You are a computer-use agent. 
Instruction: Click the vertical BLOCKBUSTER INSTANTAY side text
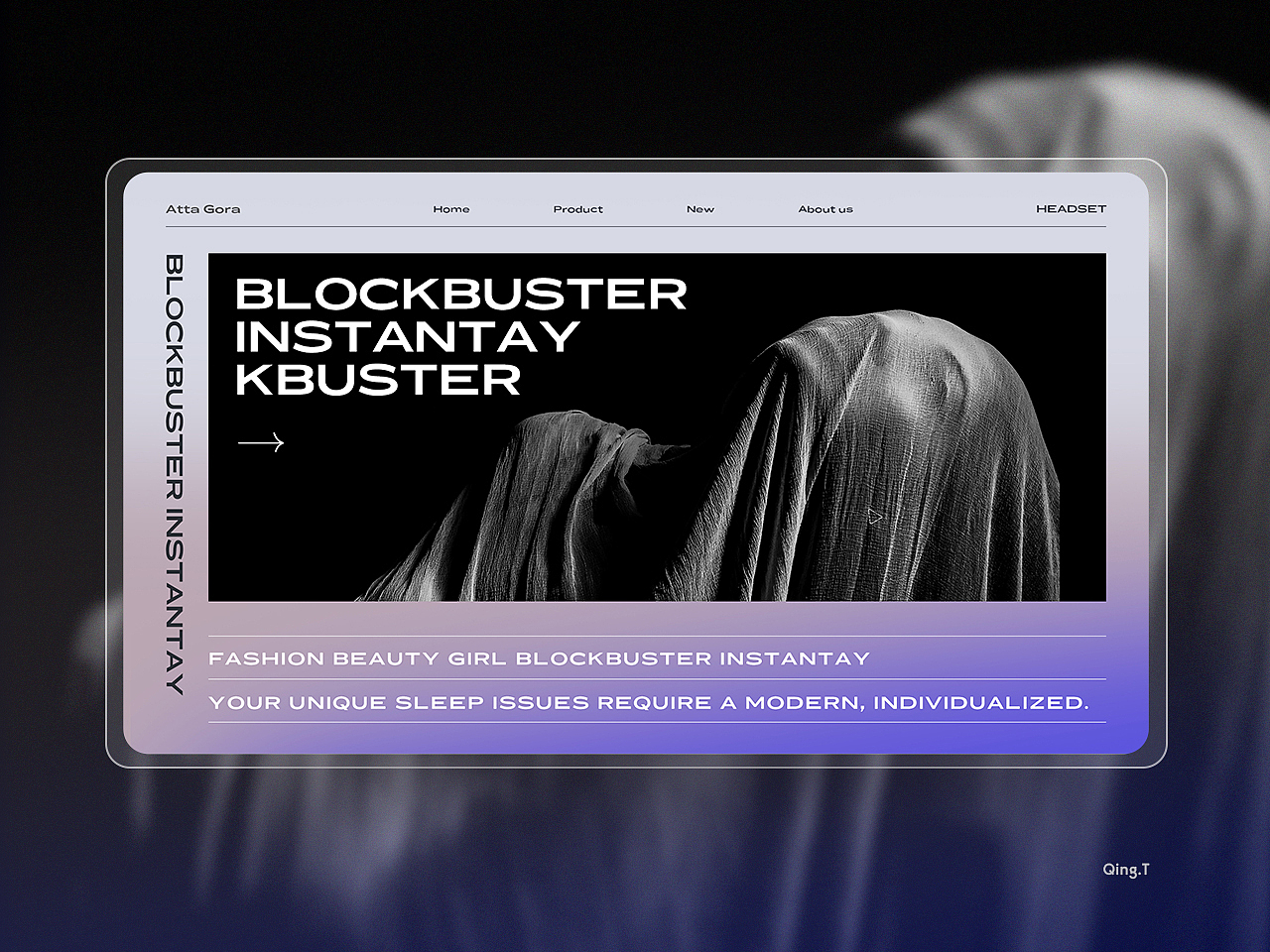point(175,474)
